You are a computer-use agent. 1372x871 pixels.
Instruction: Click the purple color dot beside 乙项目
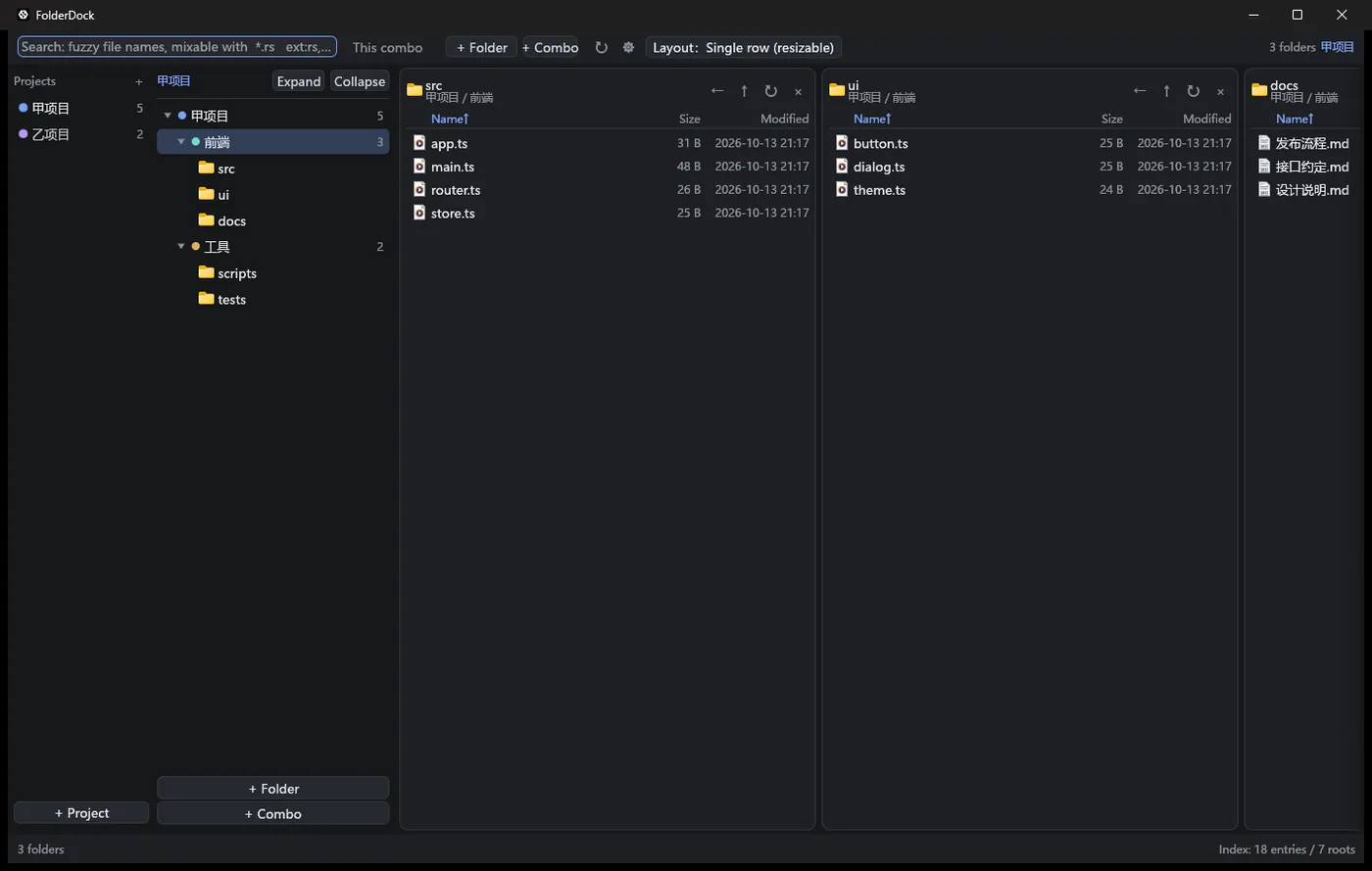pos(24,134)
